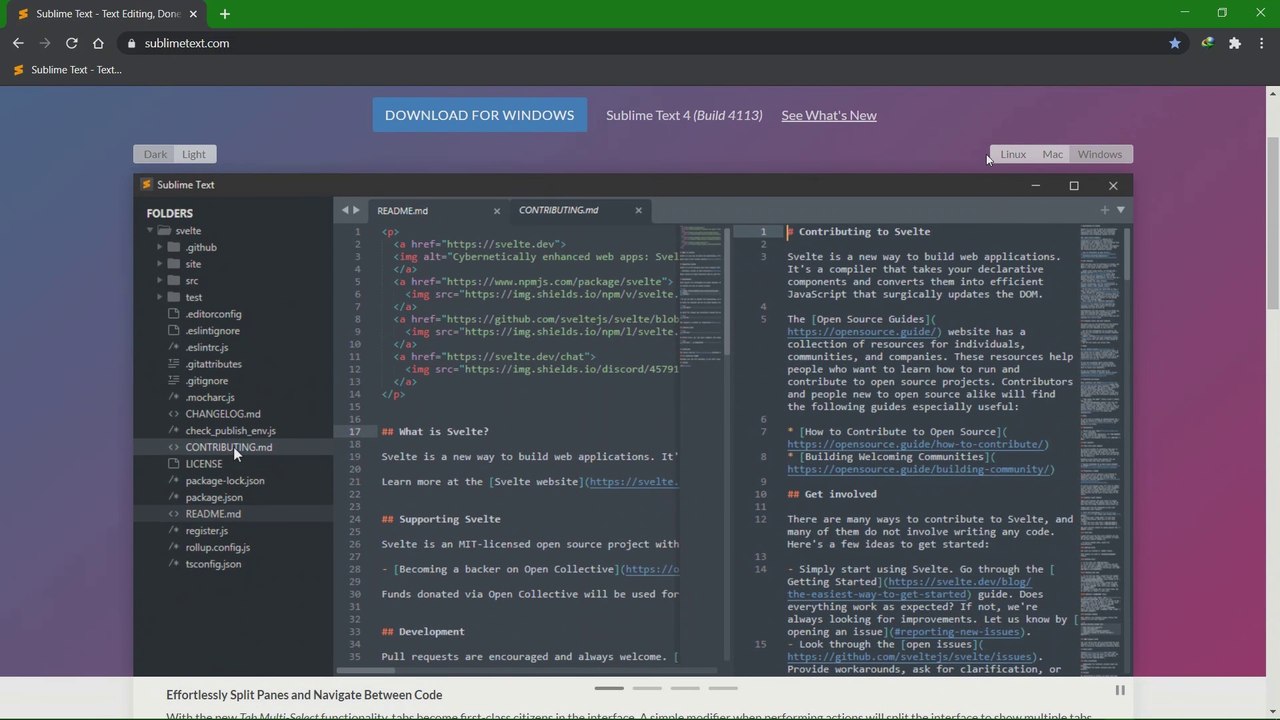Viewport: 1280px width, 720px height.
Task: Open the tab list dropdown arrow
Action: pyautogui.click(x=1121, y=210)
